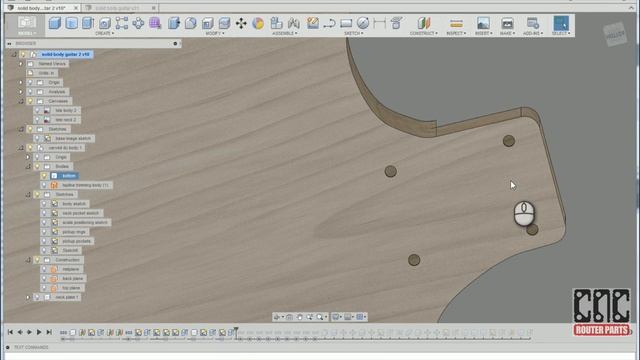This screenshot has height=360, width=640.
Task: Click the New Component icon in ASSEMBLE
Action: (276, 23)
